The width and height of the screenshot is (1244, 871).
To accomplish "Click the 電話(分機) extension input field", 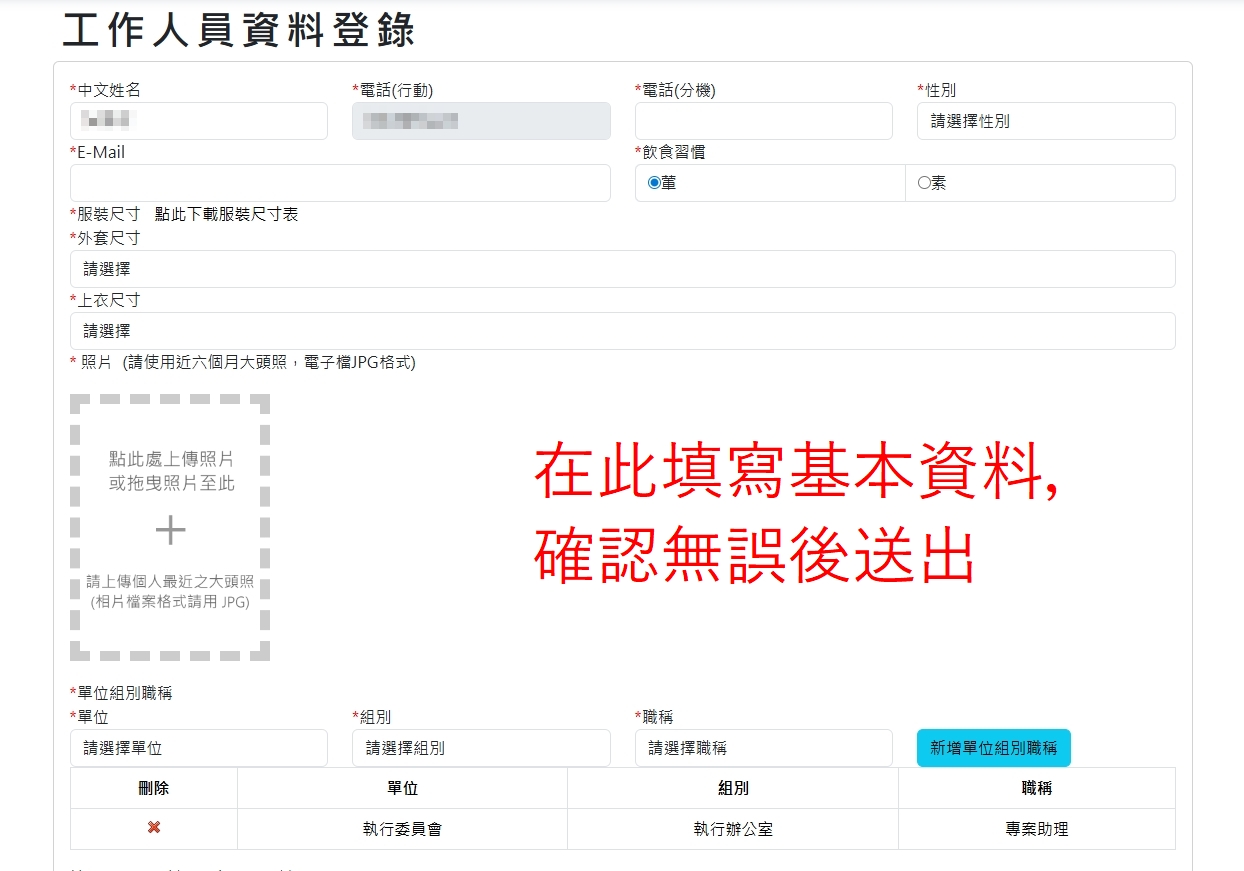I will 763,121.
